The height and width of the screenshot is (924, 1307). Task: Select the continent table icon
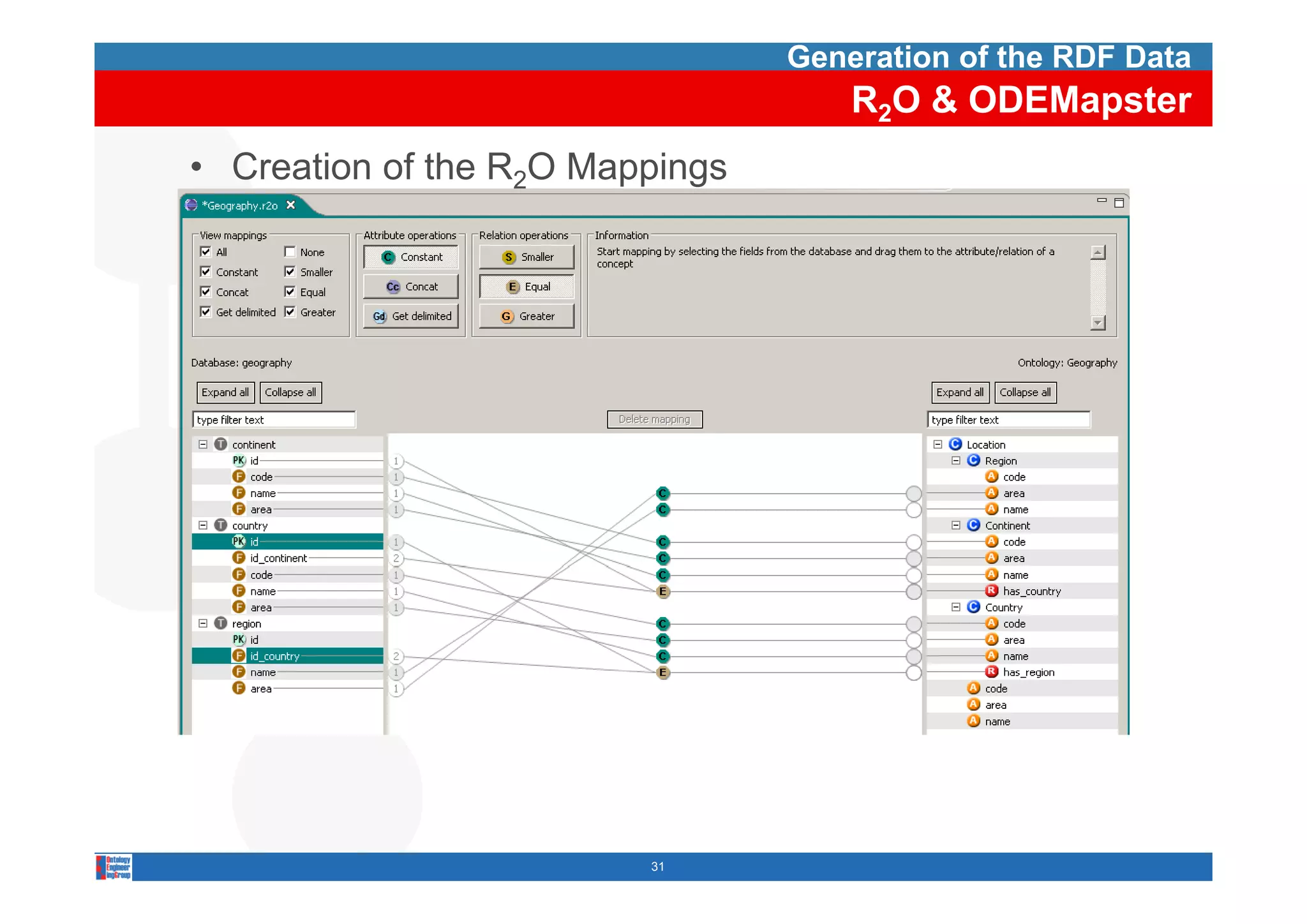tap(221, 444)
